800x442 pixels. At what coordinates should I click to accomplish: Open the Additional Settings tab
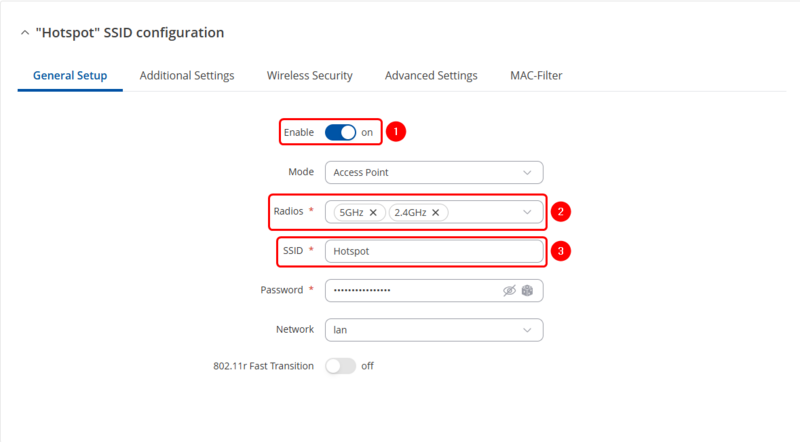(x=187, y=76)
